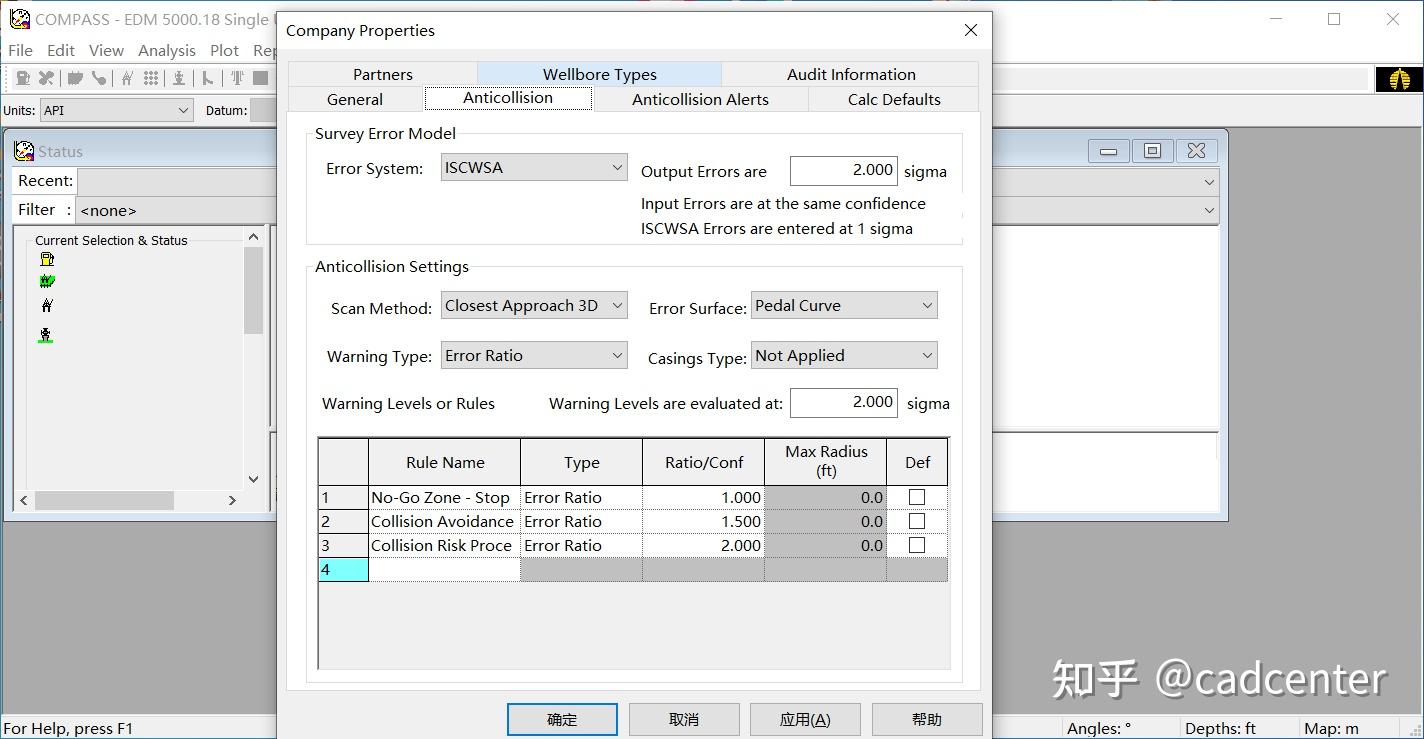Click the Output Errors sigma input field
The width and height of the screenshot is (1424, 739).
click(x=843, y=171)
